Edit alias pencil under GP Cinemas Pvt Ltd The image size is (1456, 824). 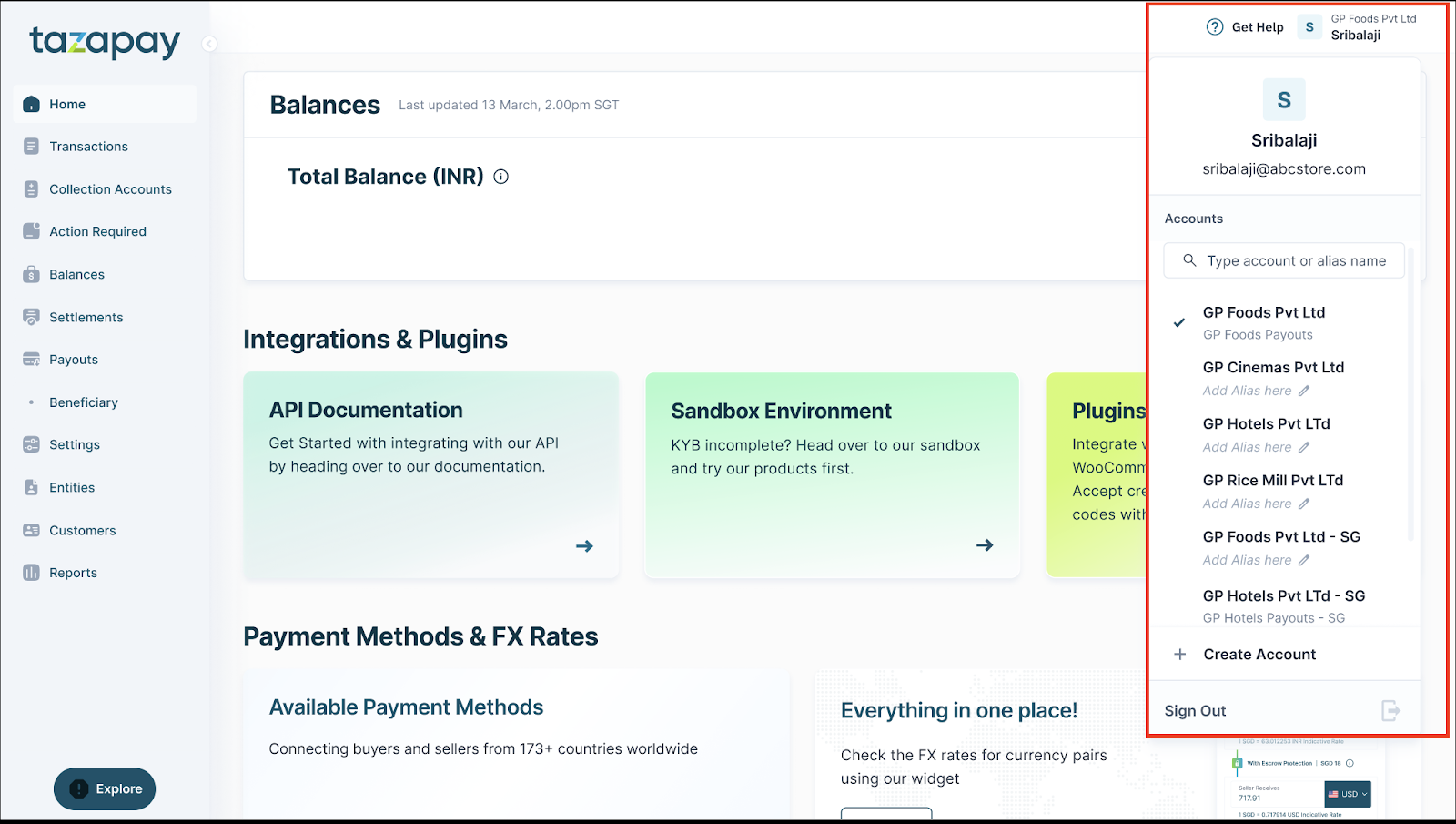[1304, 391]
